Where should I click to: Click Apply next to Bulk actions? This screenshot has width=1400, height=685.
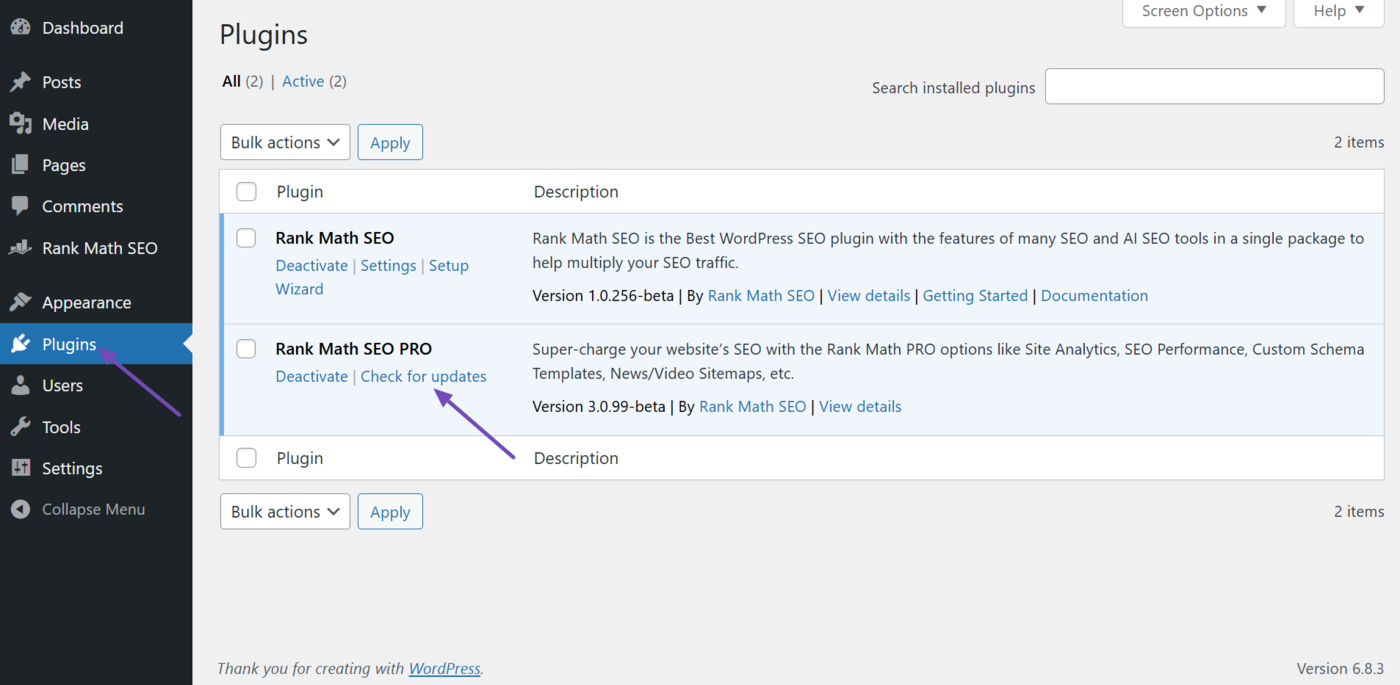click(x=390, y=141)
